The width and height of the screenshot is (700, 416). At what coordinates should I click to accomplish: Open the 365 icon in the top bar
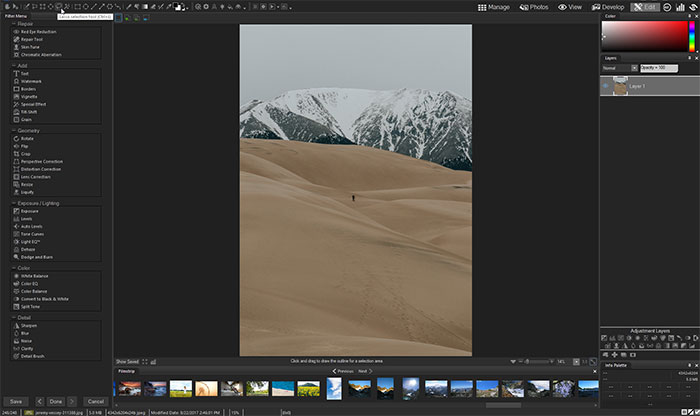(667, 7)
